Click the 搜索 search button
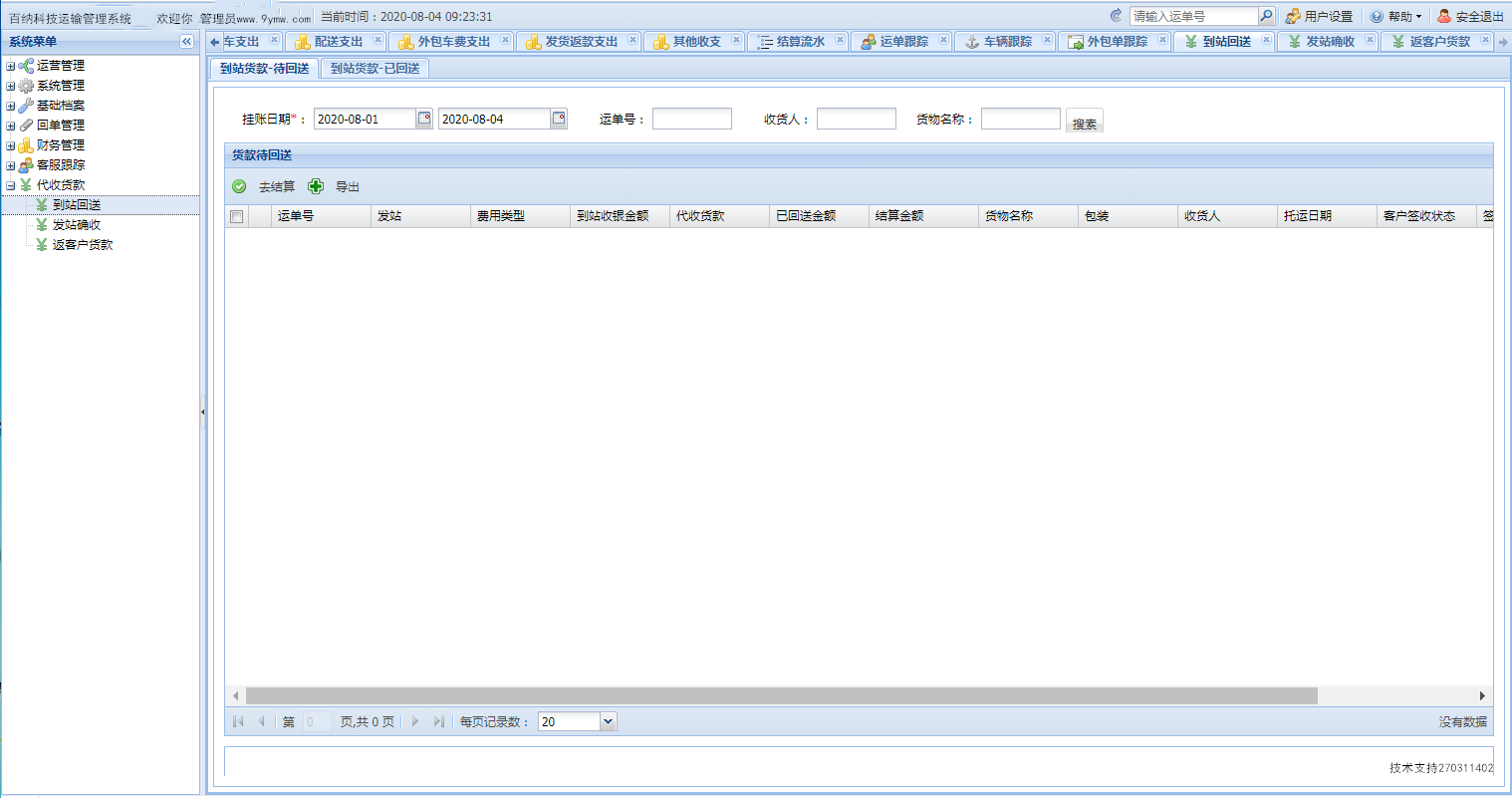1512x798 pixels. 1085,123
